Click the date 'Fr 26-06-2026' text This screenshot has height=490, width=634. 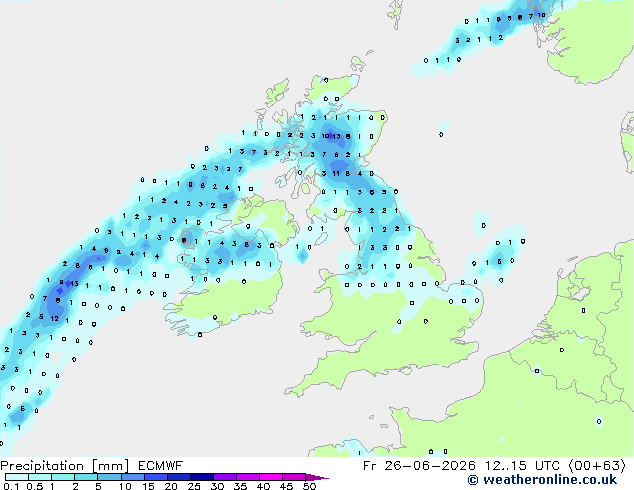coord(419,466)
